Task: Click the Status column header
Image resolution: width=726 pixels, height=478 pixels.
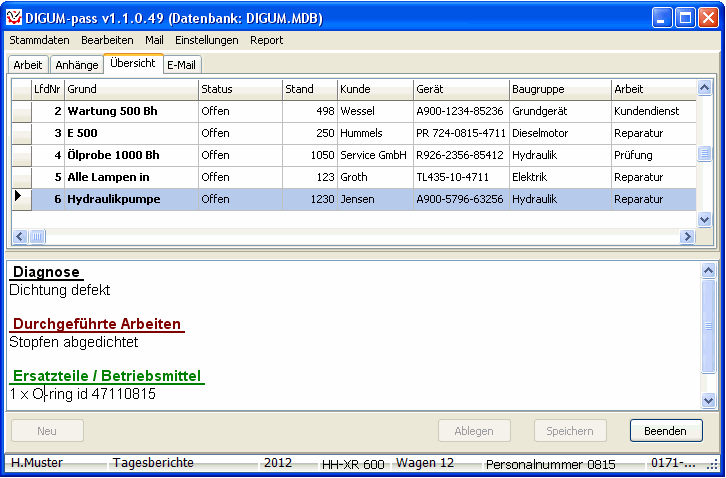Action: point(239,89)
